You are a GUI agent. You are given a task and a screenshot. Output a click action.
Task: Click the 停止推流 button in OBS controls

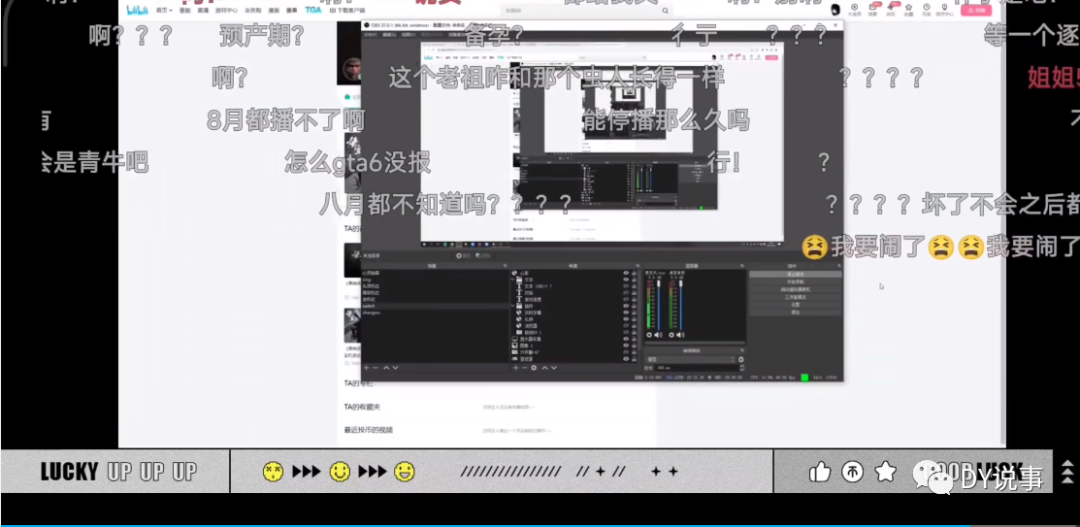tap(796, 274)
